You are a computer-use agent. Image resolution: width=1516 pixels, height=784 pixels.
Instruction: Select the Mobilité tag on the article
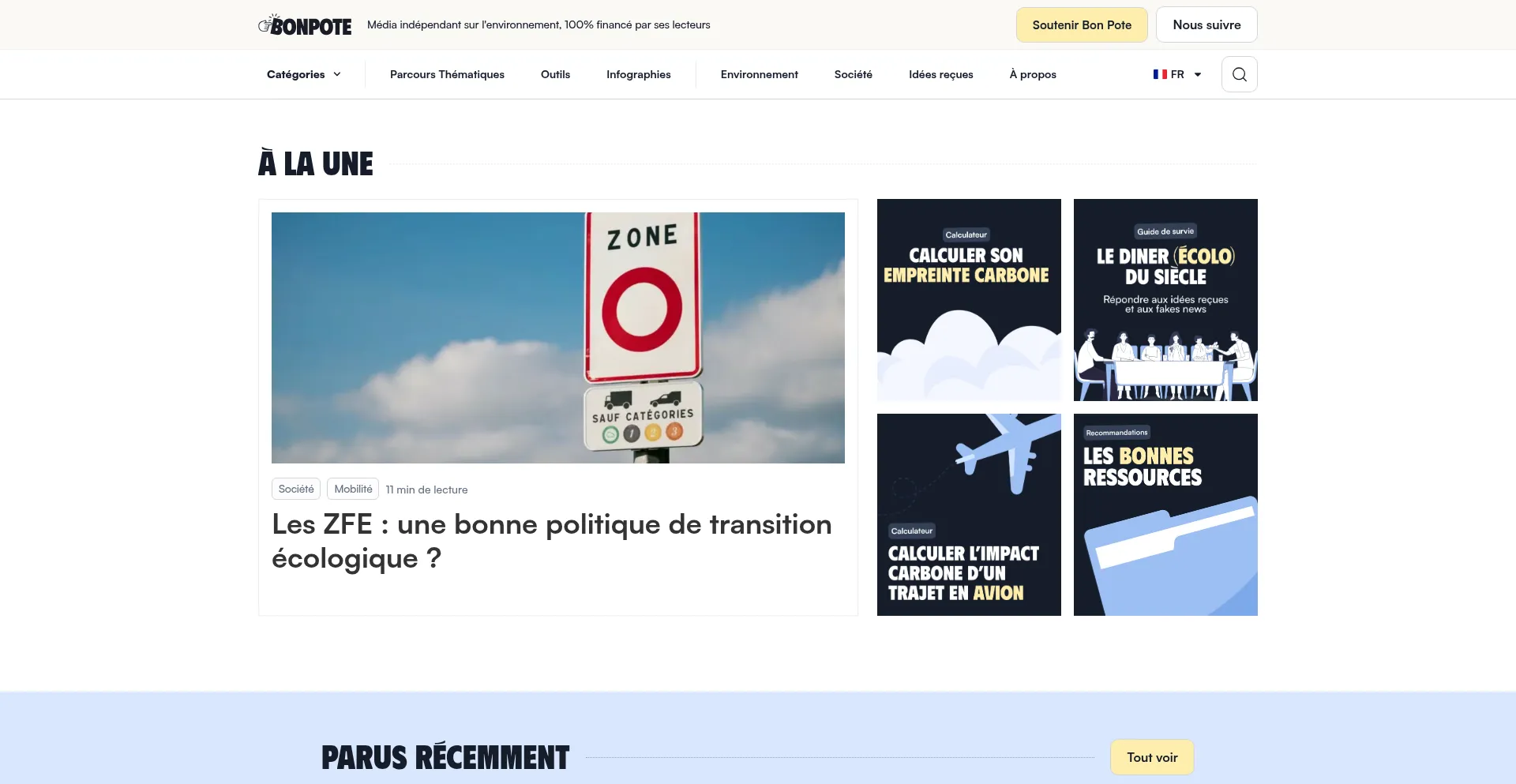click(x=353, y=489)
